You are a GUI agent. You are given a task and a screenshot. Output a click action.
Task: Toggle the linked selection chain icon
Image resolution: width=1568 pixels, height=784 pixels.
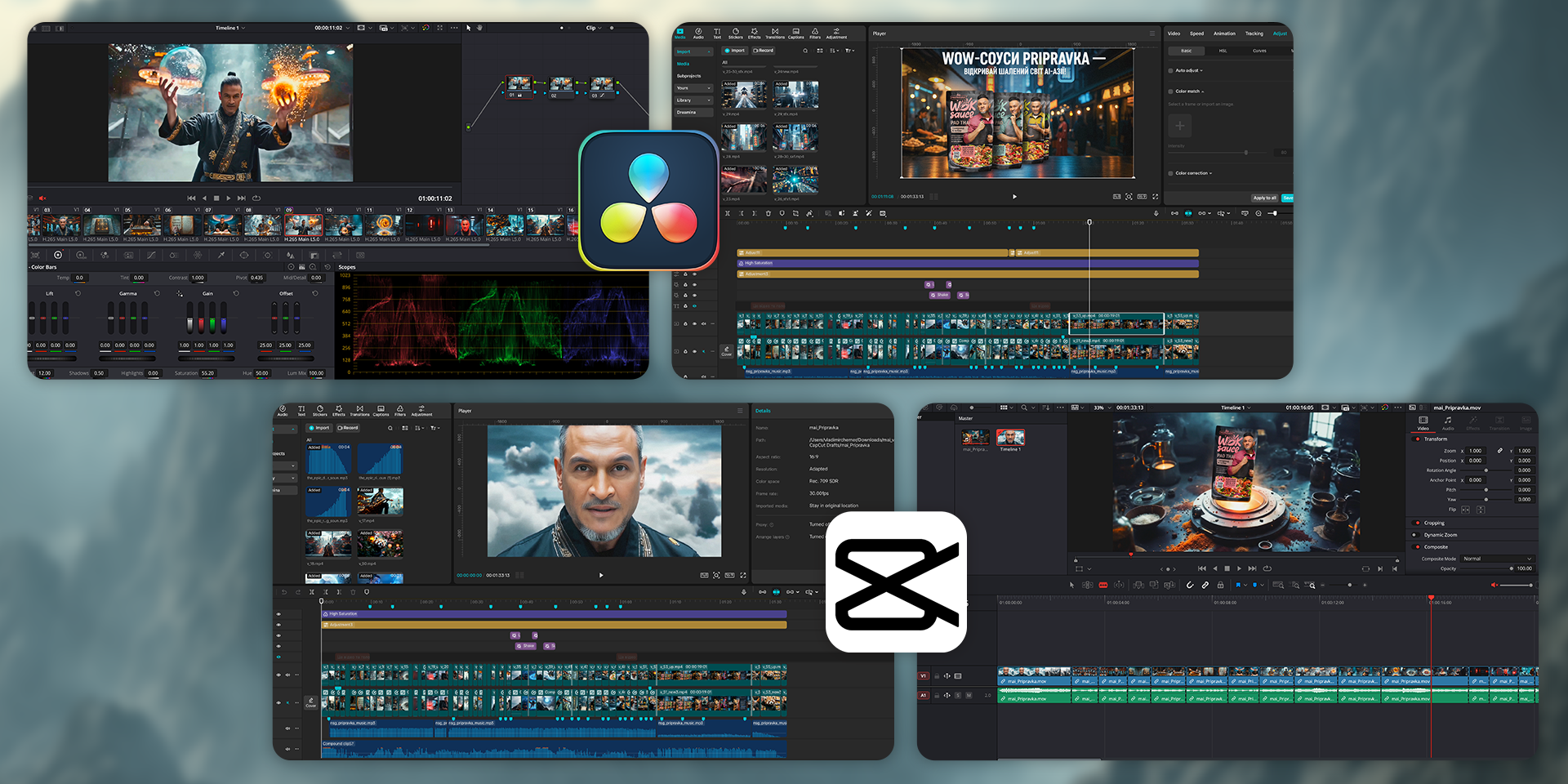(x=1205, y=585)
